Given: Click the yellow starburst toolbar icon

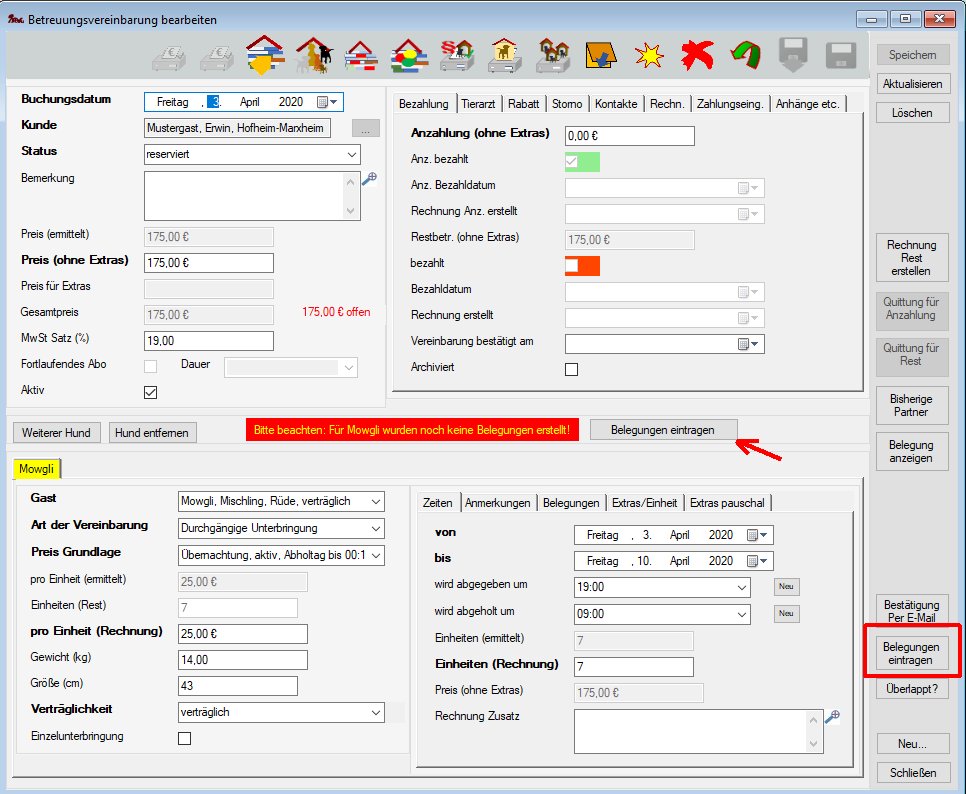Looking at the screenshot, I should [x=650, y=56].
